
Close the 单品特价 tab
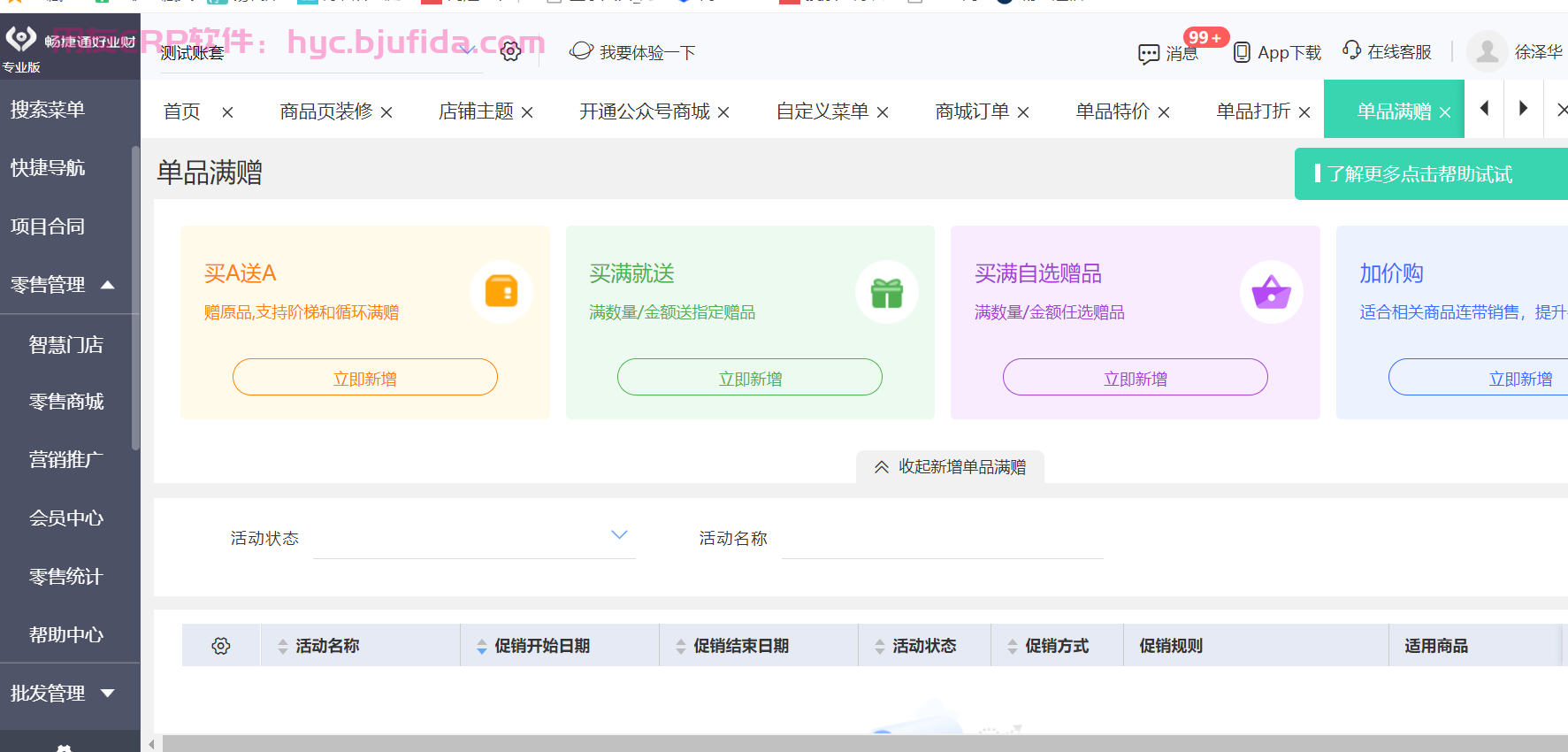(1164, 112)
